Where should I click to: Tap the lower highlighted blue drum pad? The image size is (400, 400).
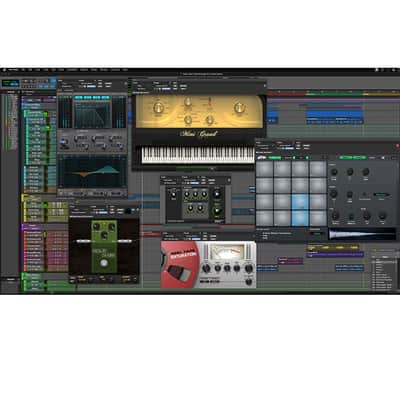[300, 218]
